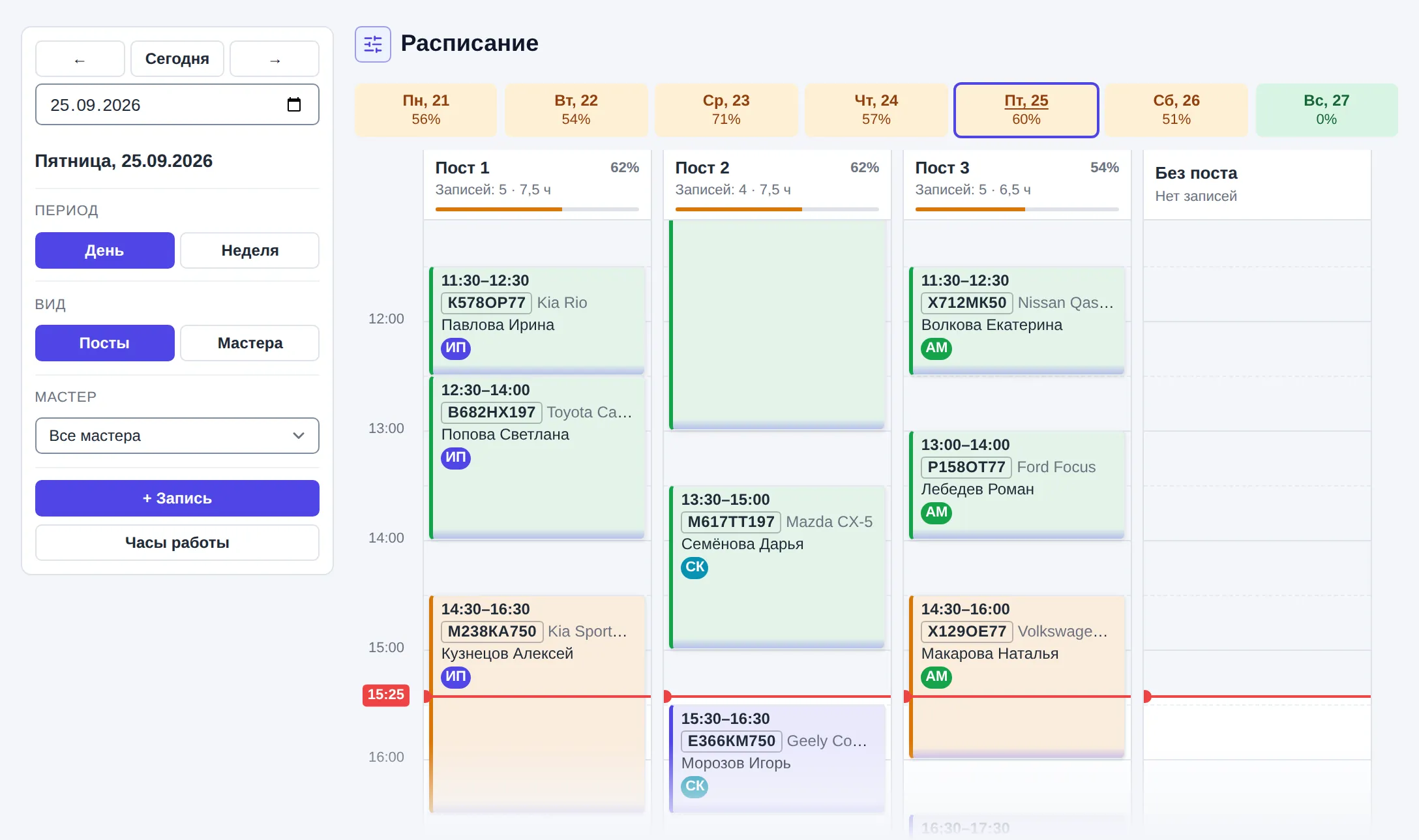The width and height of the screenshot is (1419, 840).
Task: Click Пост 1 load progress bar
Action: pyautogui.click(x=537, y=209)
